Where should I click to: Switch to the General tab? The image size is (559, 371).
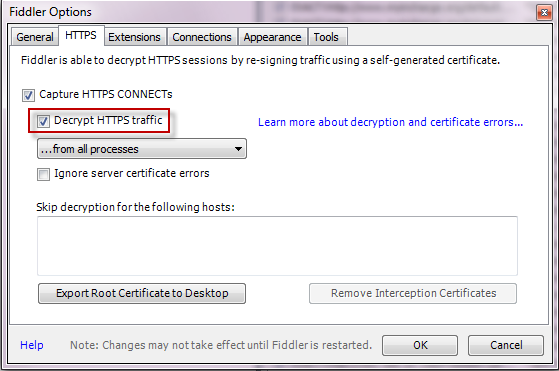tap(35, 37)
